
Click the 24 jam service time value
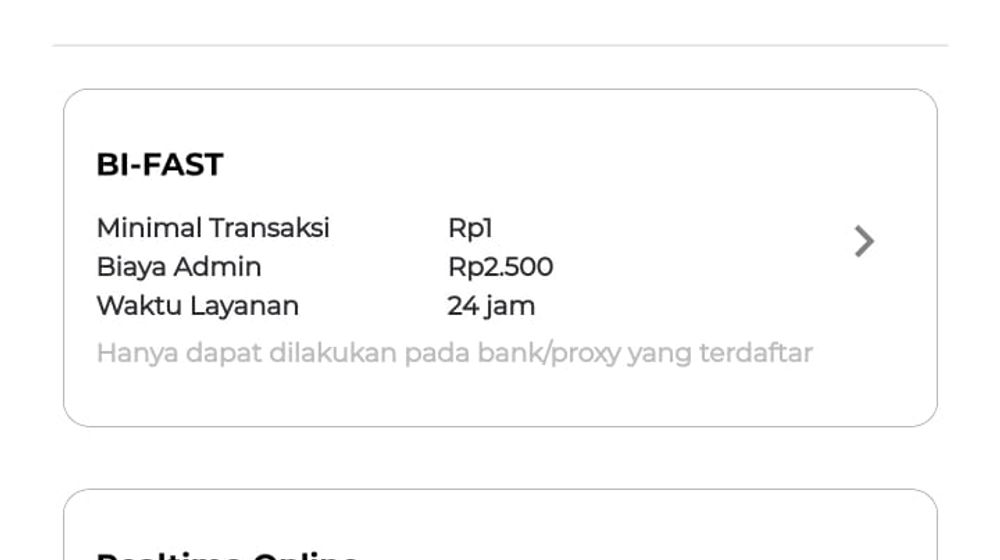[491, 306]
